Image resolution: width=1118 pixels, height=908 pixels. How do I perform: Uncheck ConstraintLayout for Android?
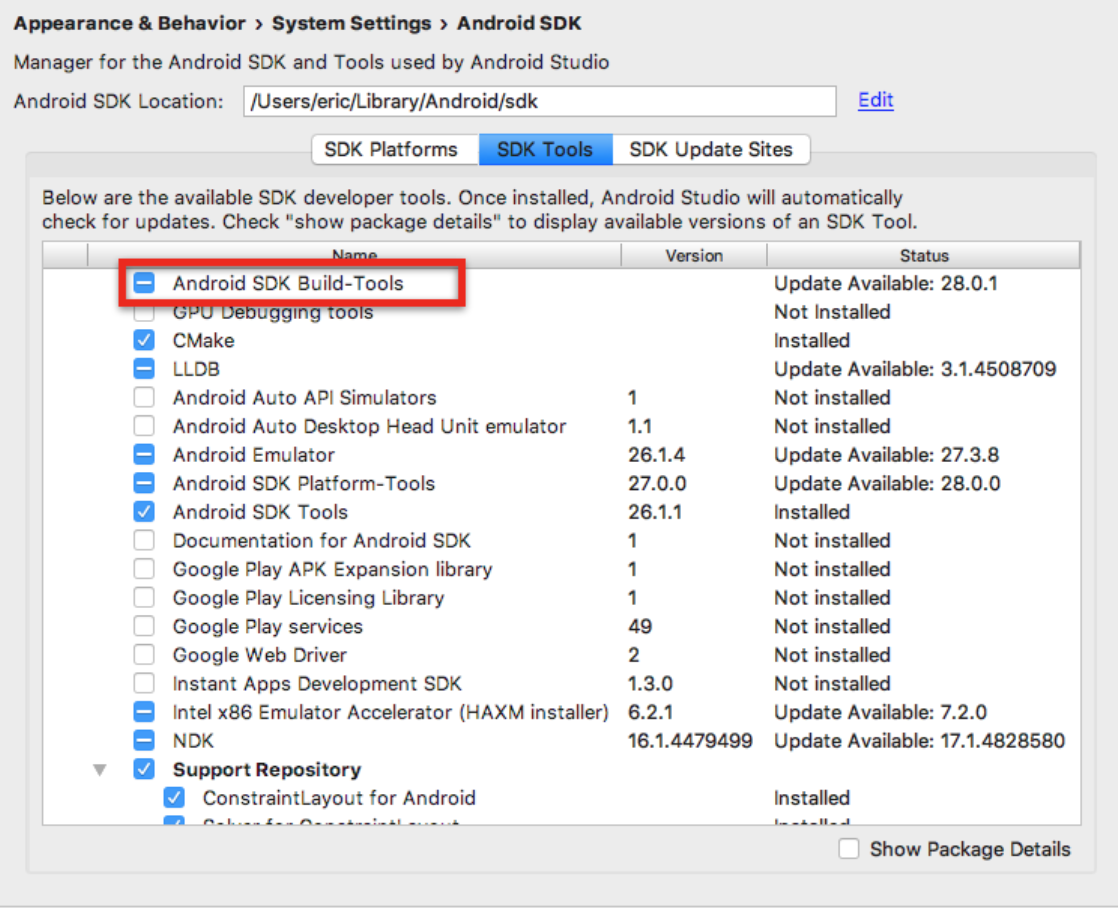[x=175, y=797]
